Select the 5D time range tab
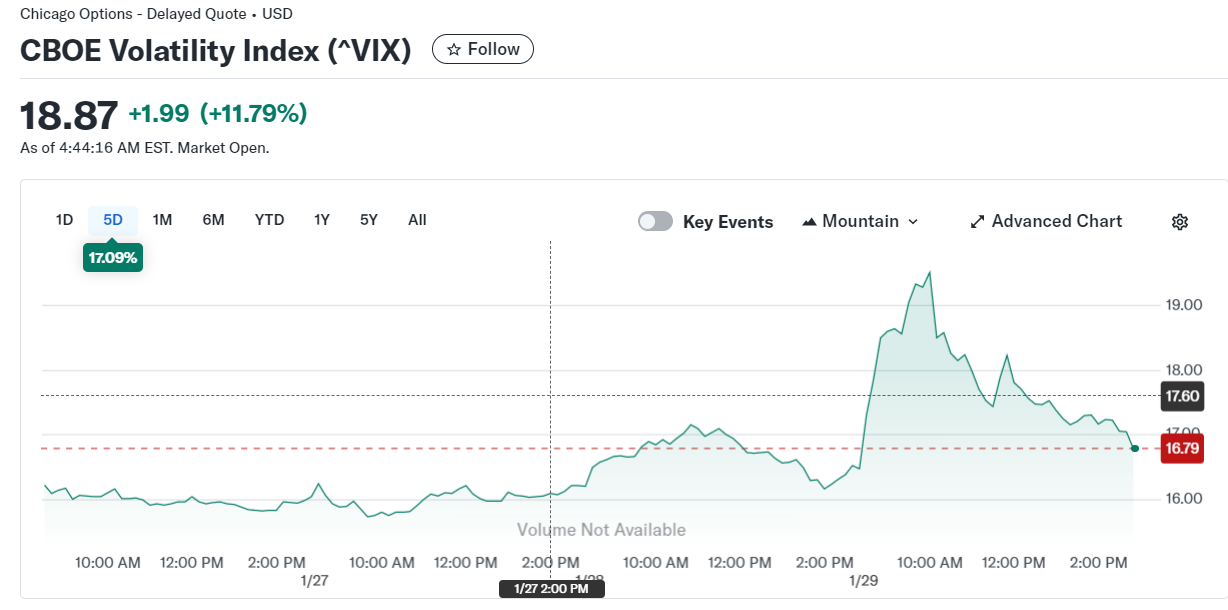 coord(113,220)
